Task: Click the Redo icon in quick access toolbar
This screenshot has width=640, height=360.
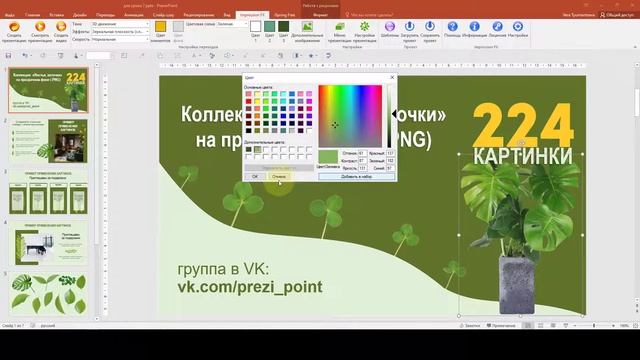Action: click(x=43, y=56)
